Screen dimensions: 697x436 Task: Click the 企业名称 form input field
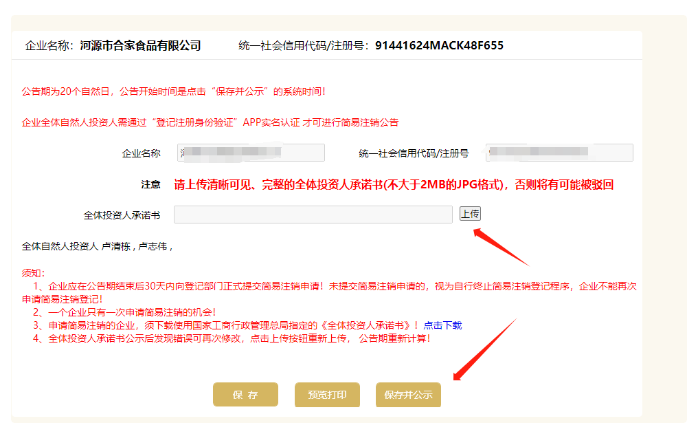(x=251, y=153)
